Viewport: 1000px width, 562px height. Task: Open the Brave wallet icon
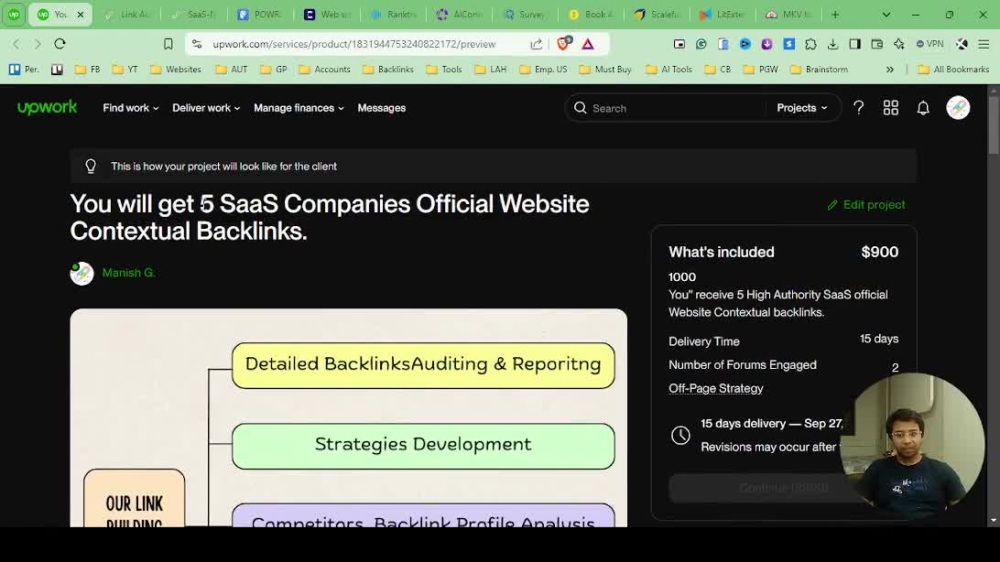(x=877, y=44)
